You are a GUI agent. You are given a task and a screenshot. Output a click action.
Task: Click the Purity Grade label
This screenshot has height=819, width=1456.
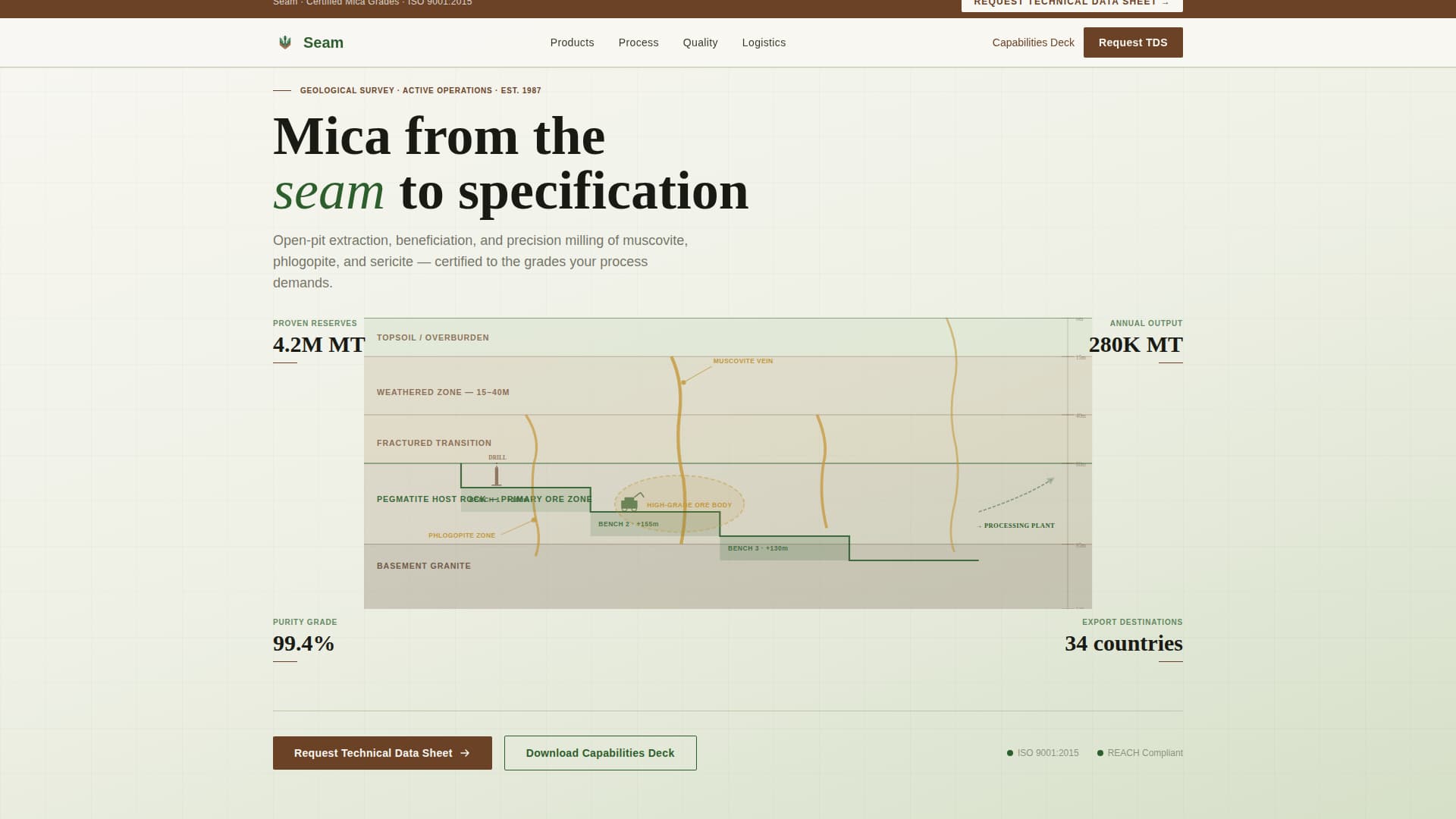coord(305,622)
